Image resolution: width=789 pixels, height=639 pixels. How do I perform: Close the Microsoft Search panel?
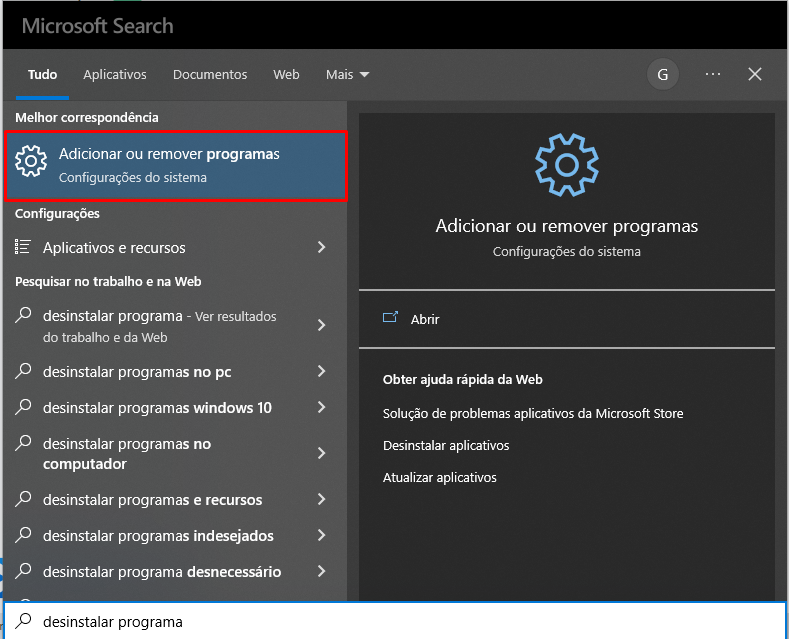point(754,74)
